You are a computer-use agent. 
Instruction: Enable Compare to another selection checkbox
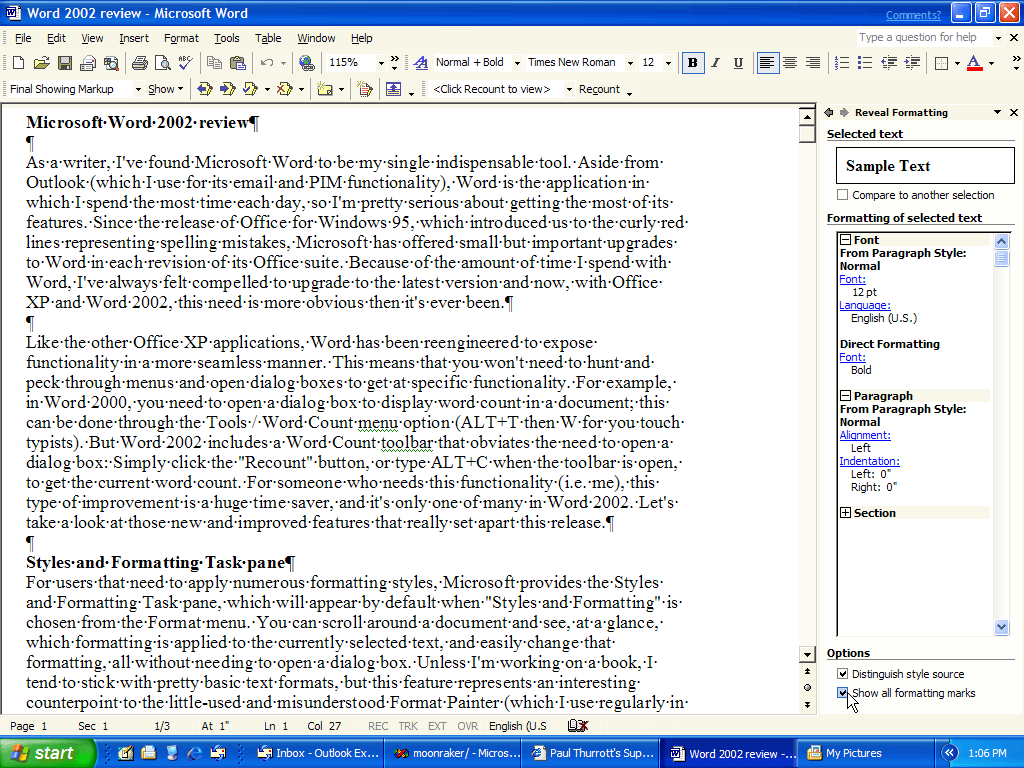[843, 195]
